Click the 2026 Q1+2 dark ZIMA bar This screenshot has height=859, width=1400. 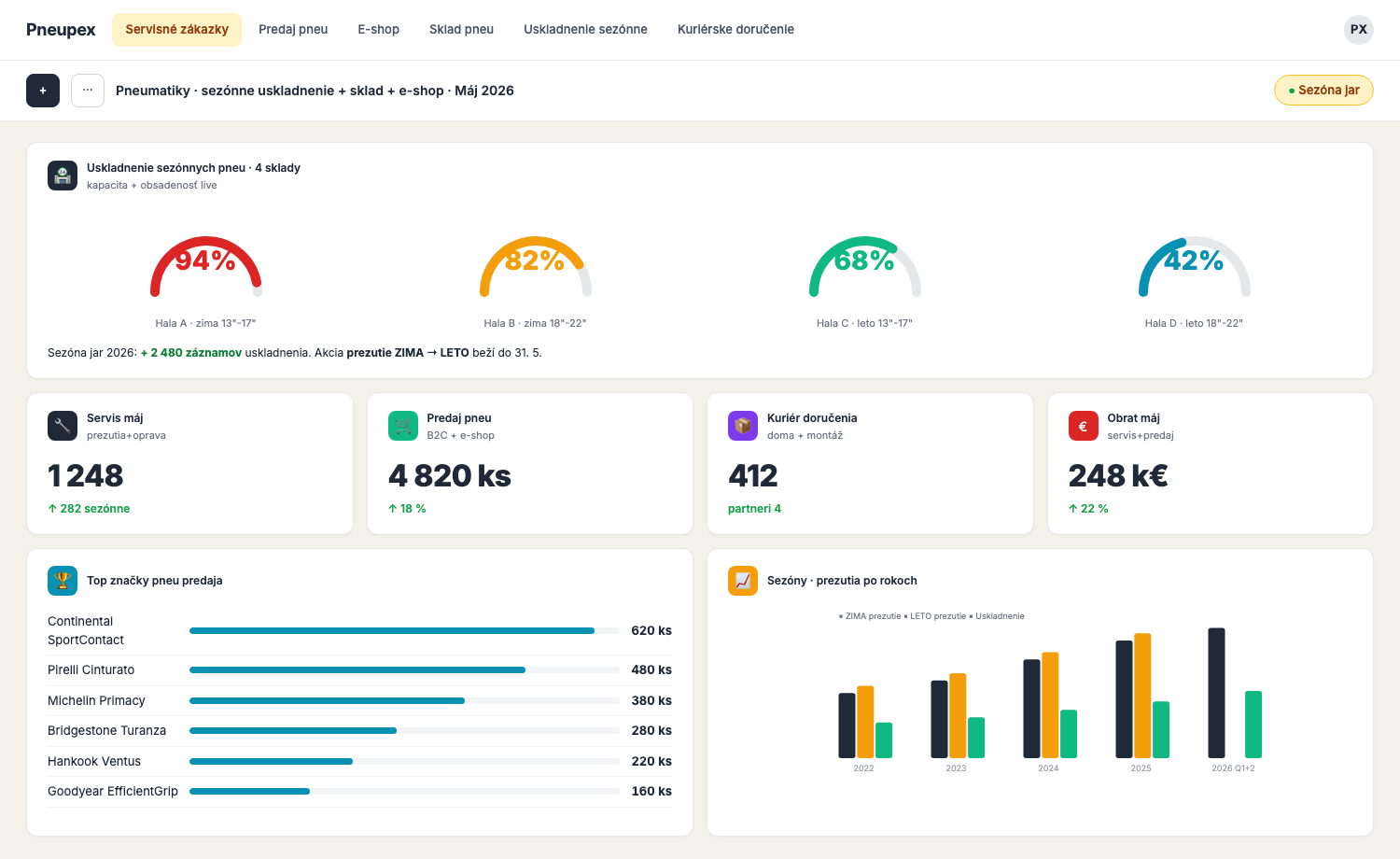(1216, 693)
